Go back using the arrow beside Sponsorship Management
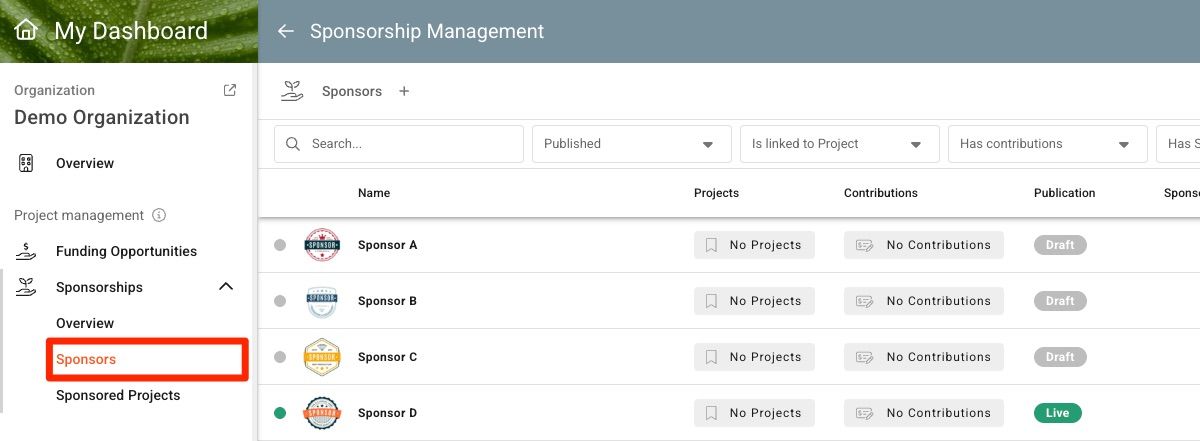Viewport: 1200px width, 441px height. [286, 31]
